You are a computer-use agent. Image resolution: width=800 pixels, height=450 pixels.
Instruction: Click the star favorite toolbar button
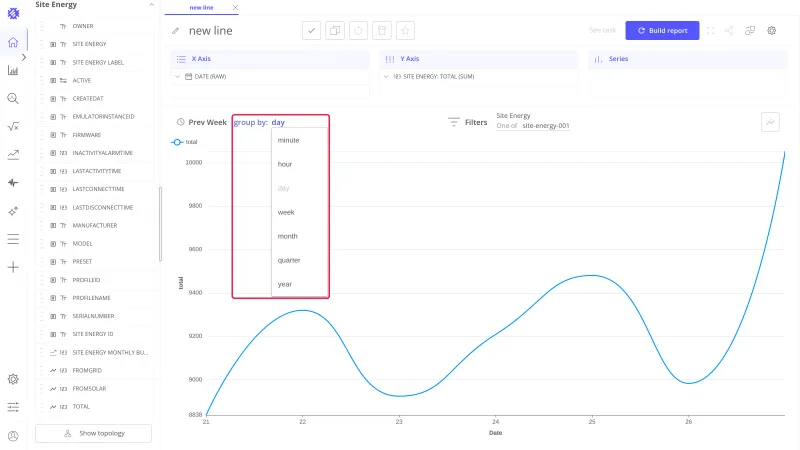click(x=405, y=31)
